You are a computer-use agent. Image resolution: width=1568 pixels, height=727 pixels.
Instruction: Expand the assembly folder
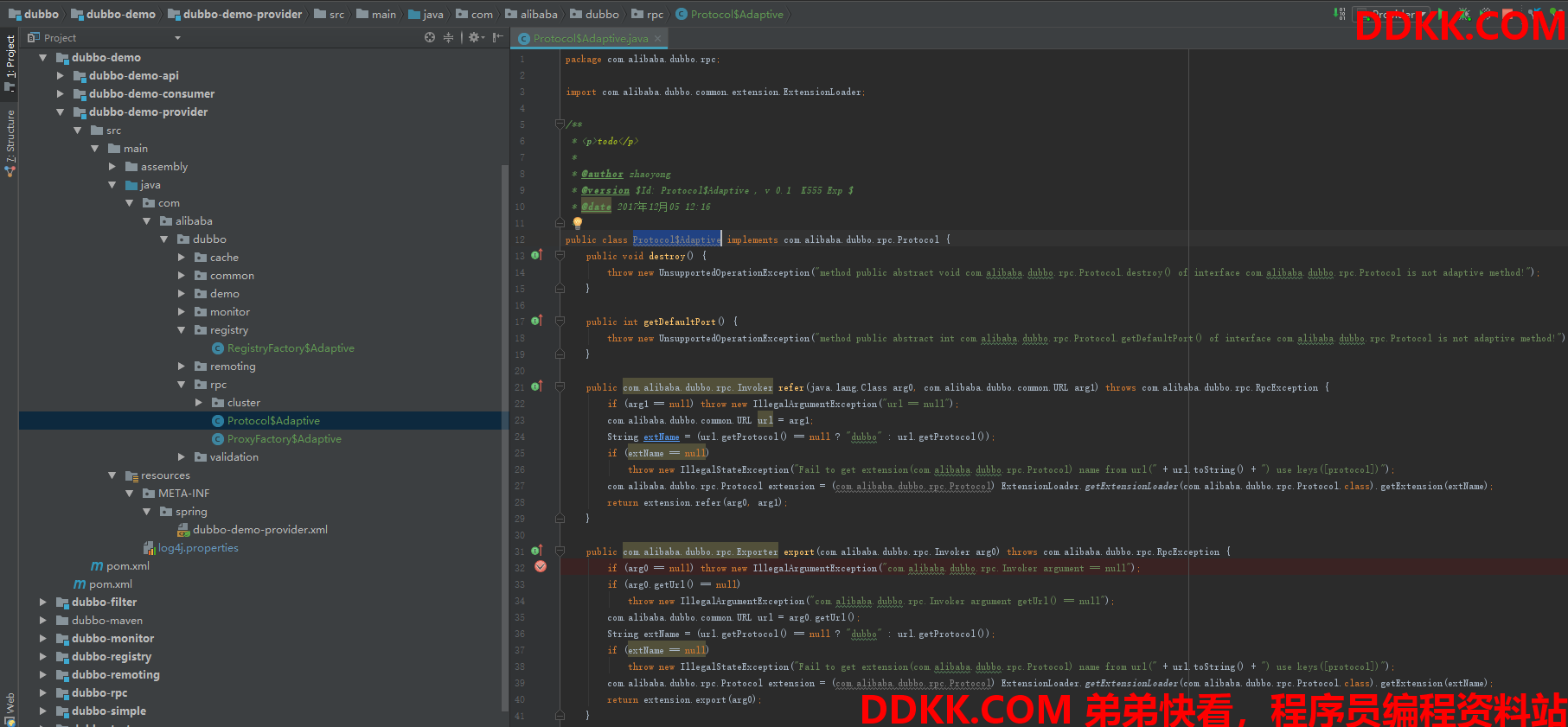112,166
